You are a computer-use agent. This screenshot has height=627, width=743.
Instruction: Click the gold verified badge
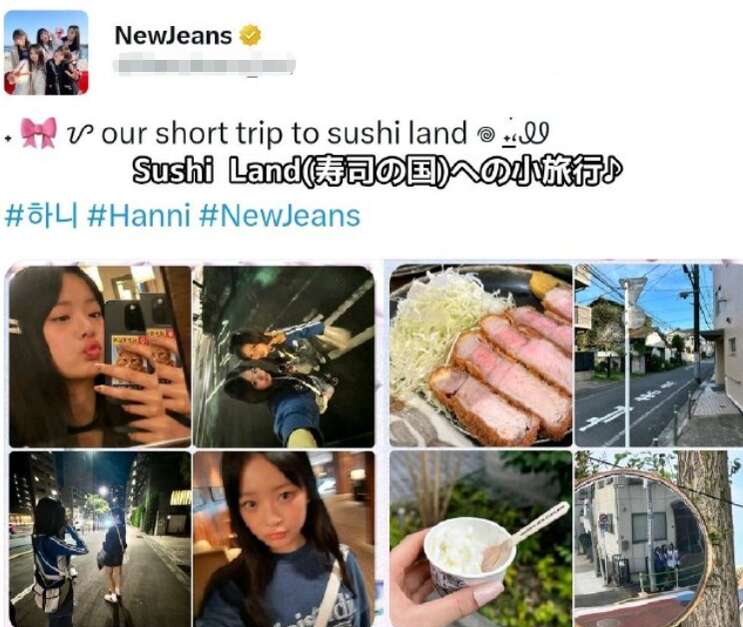click(x=250, y=36)
